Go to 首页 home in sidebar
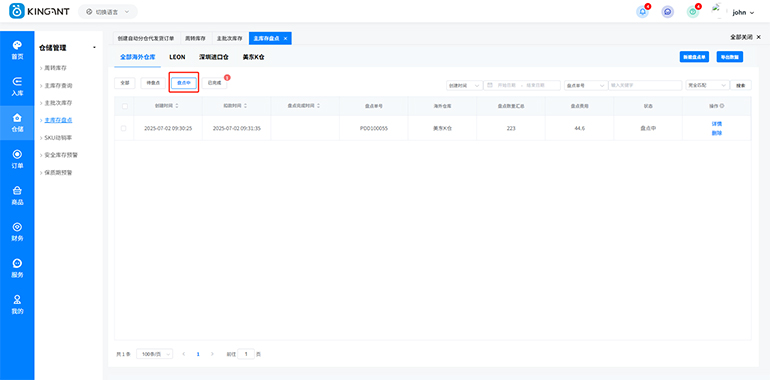 tap(17, 51)
